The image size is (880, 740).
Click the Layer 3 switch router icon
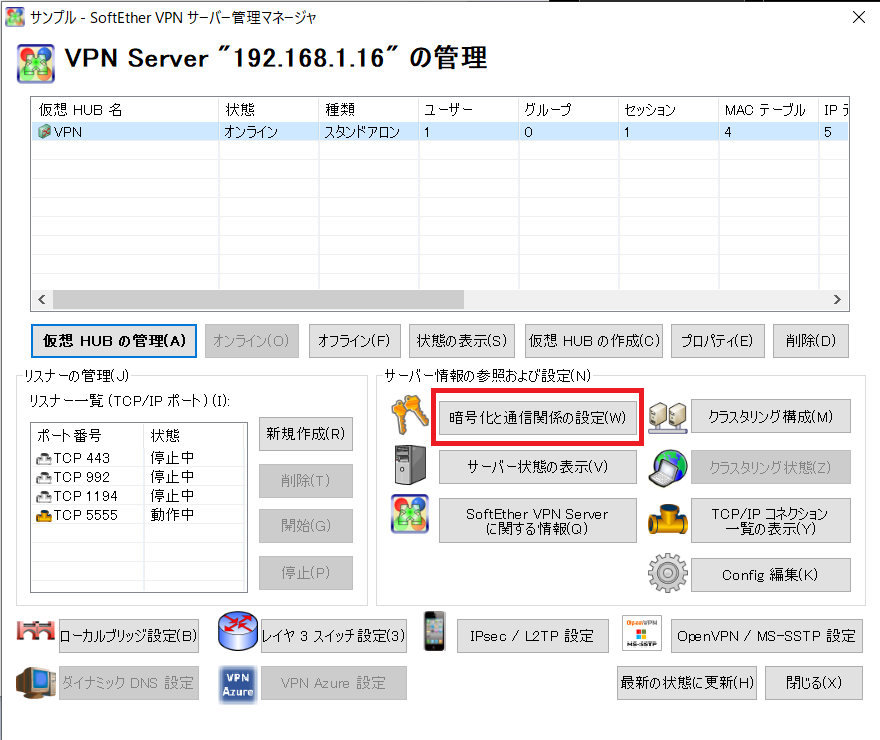click(x=237, y=631)
